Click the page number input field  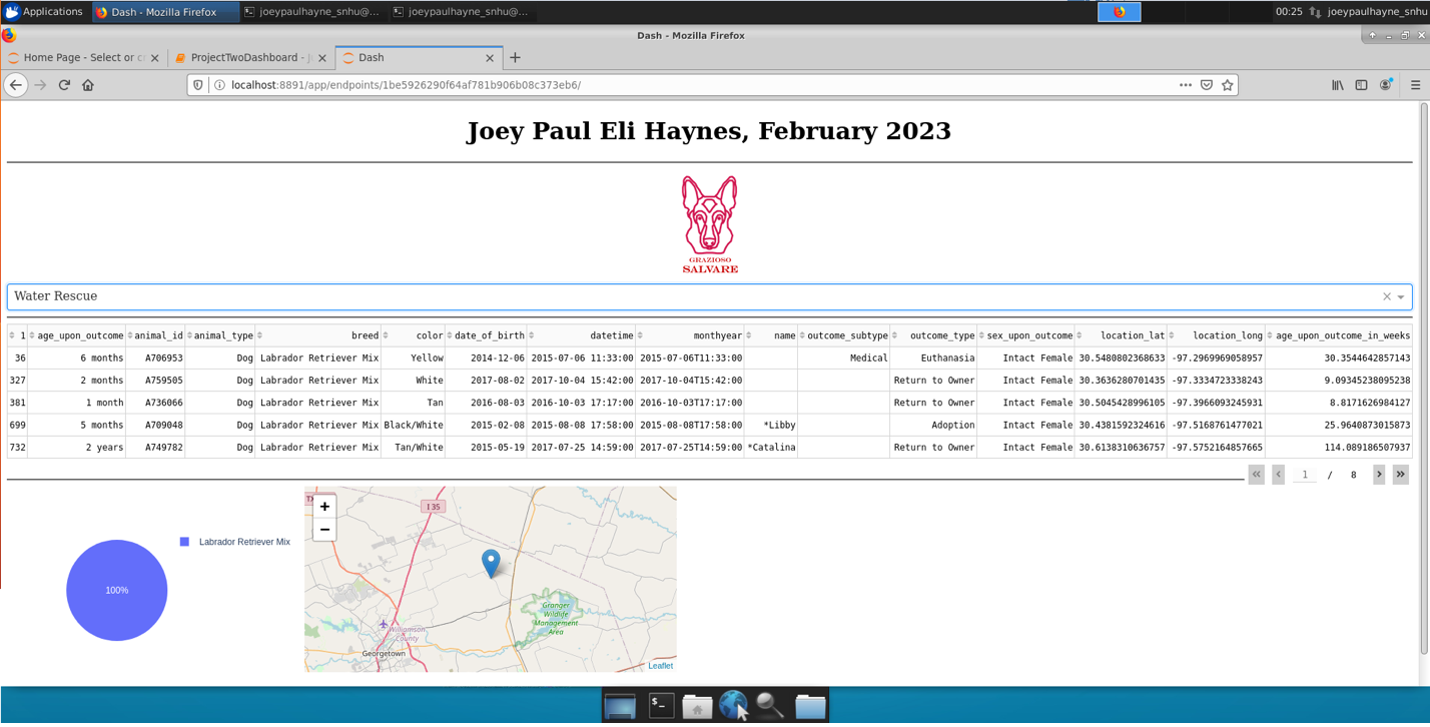pyautogui.click(x=1305, y=474)
